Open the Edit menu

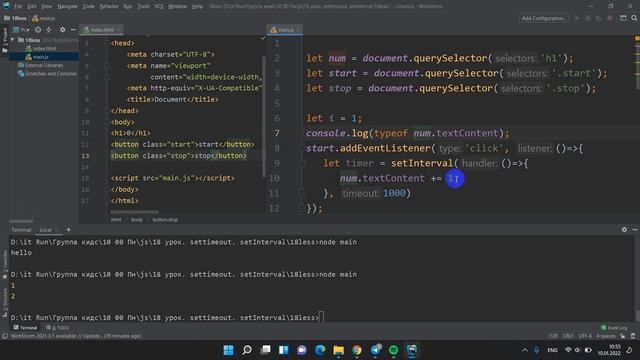31,6
